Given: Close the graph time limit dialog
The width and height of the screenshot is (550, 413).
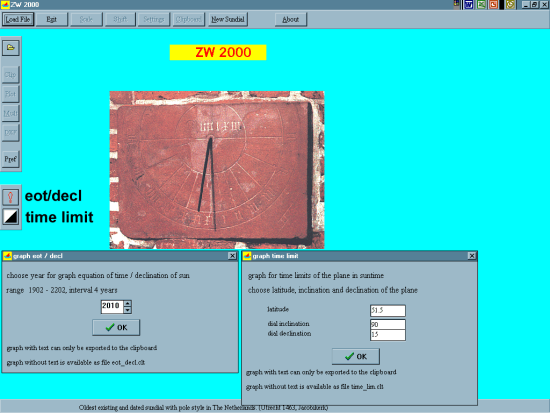Looking at the screenshot, I should pos(472,256).
